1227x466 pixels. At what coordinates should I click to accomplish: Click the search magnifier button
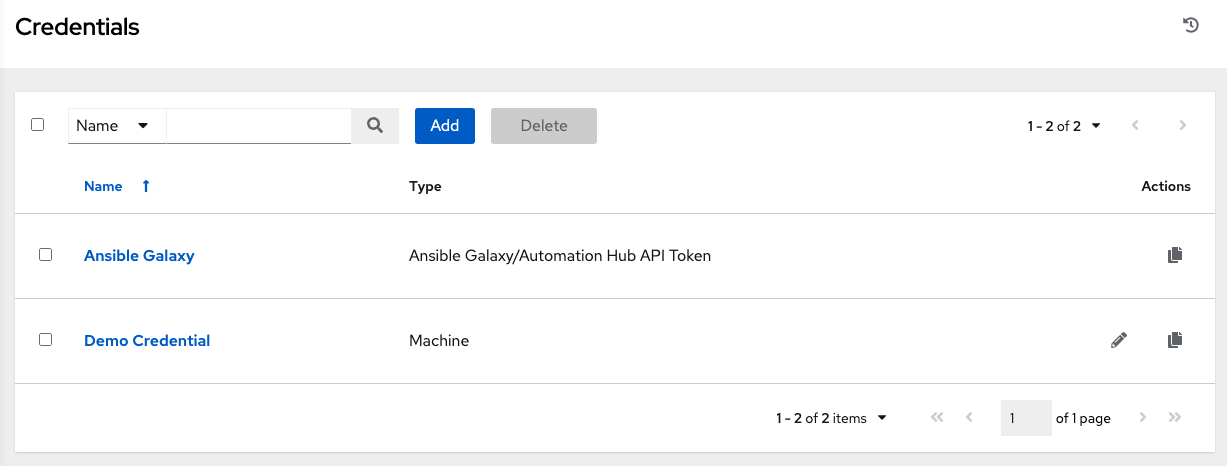(x=375, y=126)
